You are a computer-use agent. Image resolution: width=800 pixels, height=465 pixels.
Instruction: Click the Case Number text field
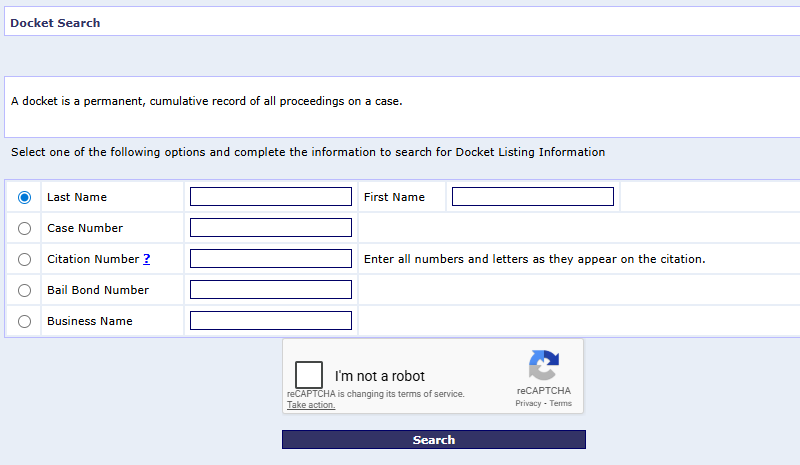click(x=270, y=228)
